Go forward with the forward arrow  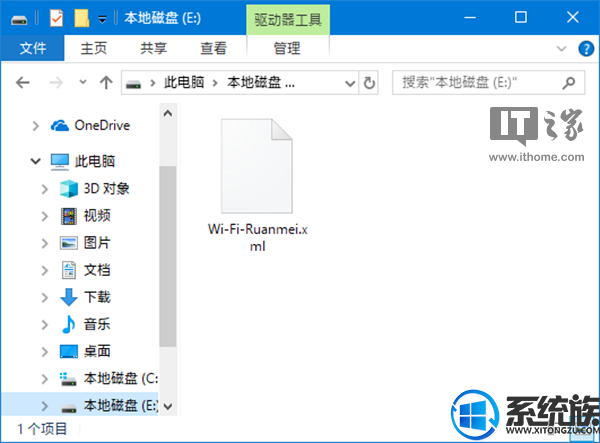click(56, 82)
